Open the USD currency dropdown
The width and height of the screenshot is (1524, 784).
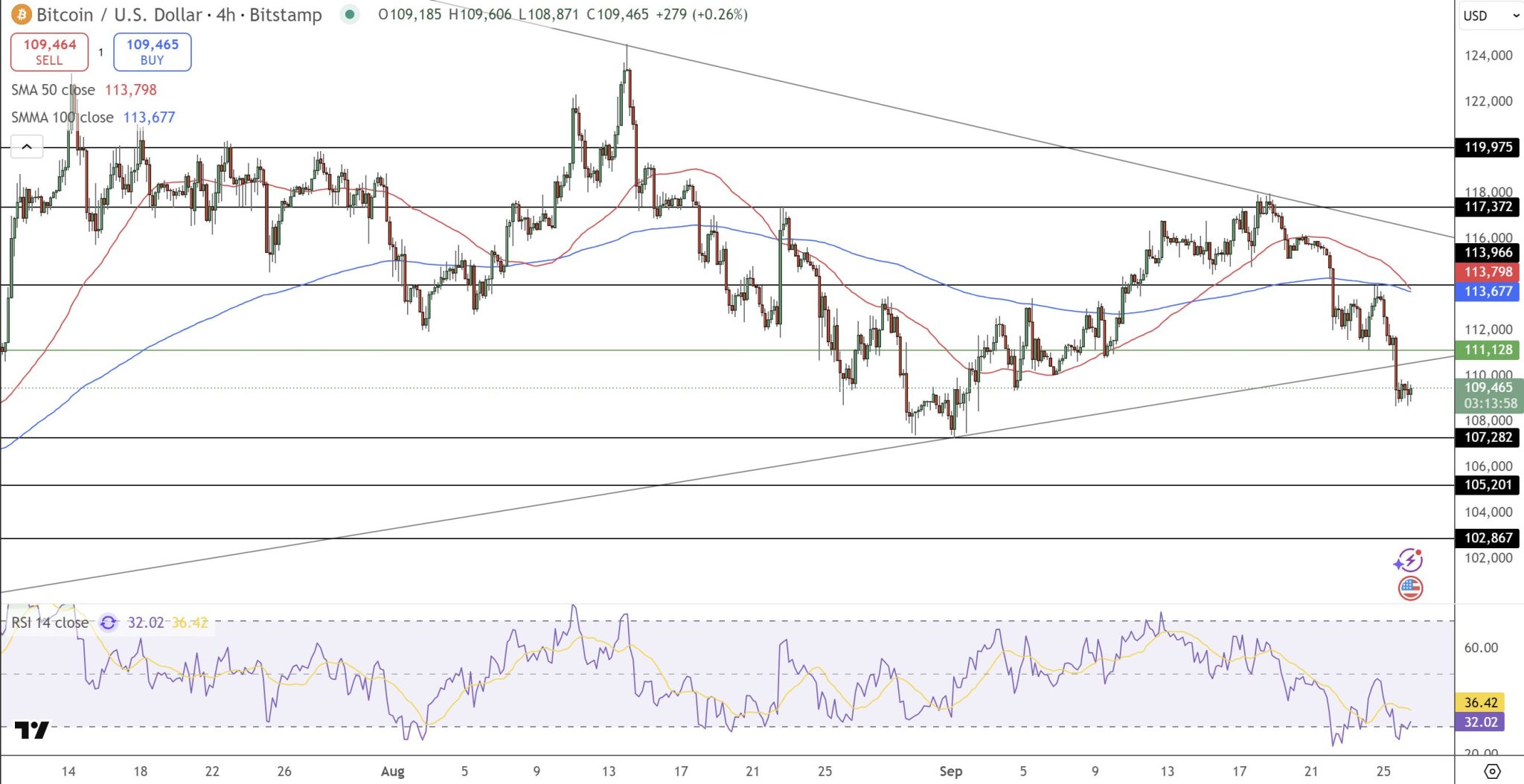(x=1490, y=16)
